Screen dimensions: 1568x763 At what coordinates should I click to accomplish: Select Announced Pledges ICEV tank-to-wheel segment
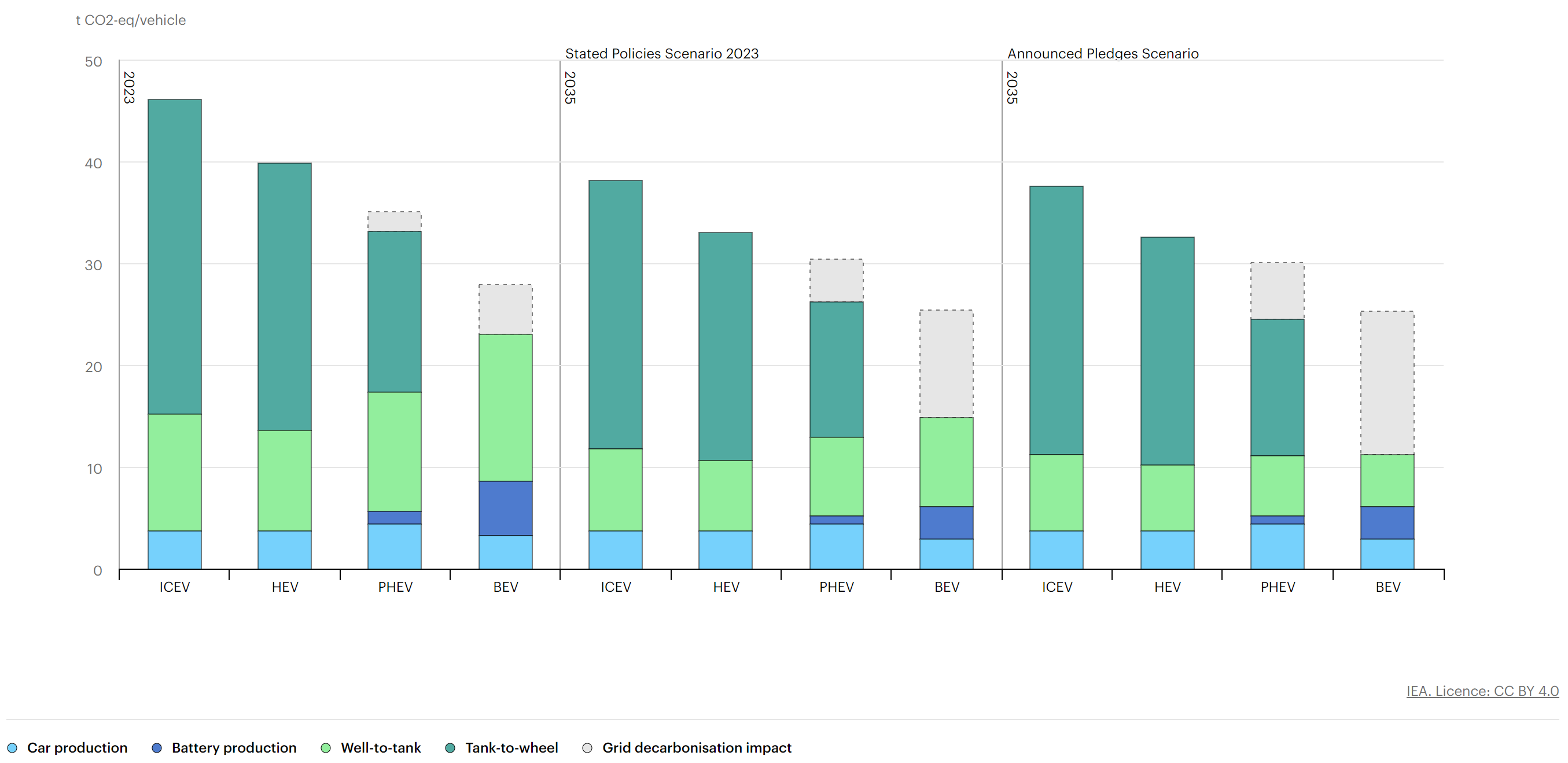[x=1056, y=319]
